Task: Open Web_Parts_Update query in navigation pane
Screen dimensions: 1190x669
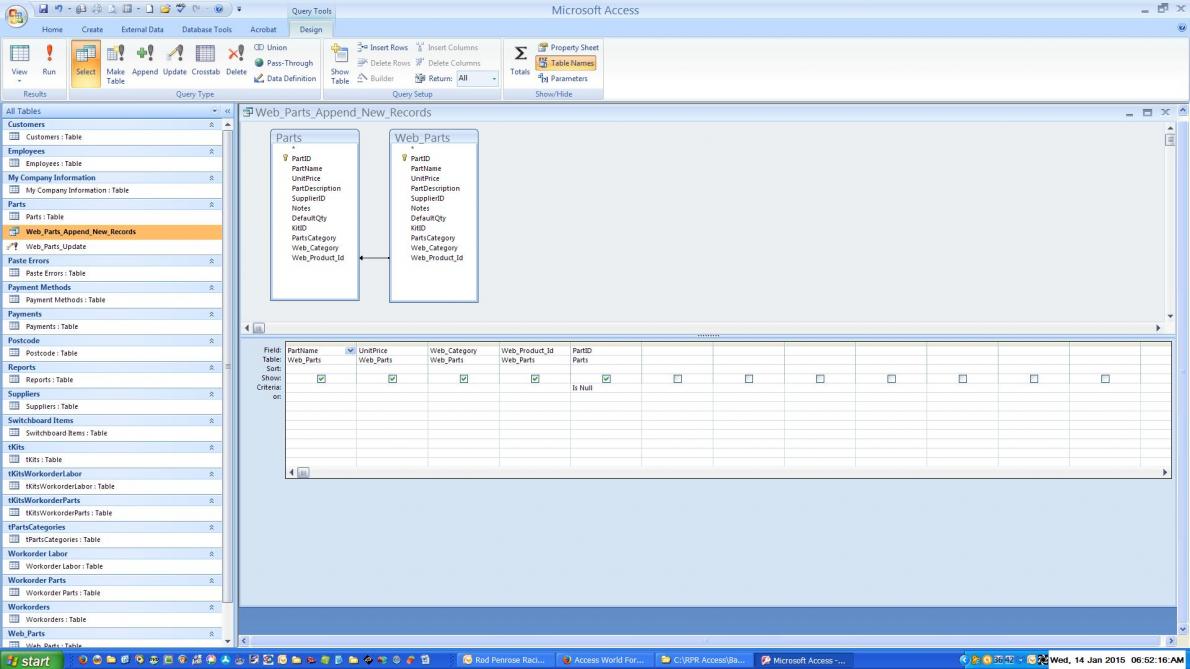Action: [x=56, y=246]
